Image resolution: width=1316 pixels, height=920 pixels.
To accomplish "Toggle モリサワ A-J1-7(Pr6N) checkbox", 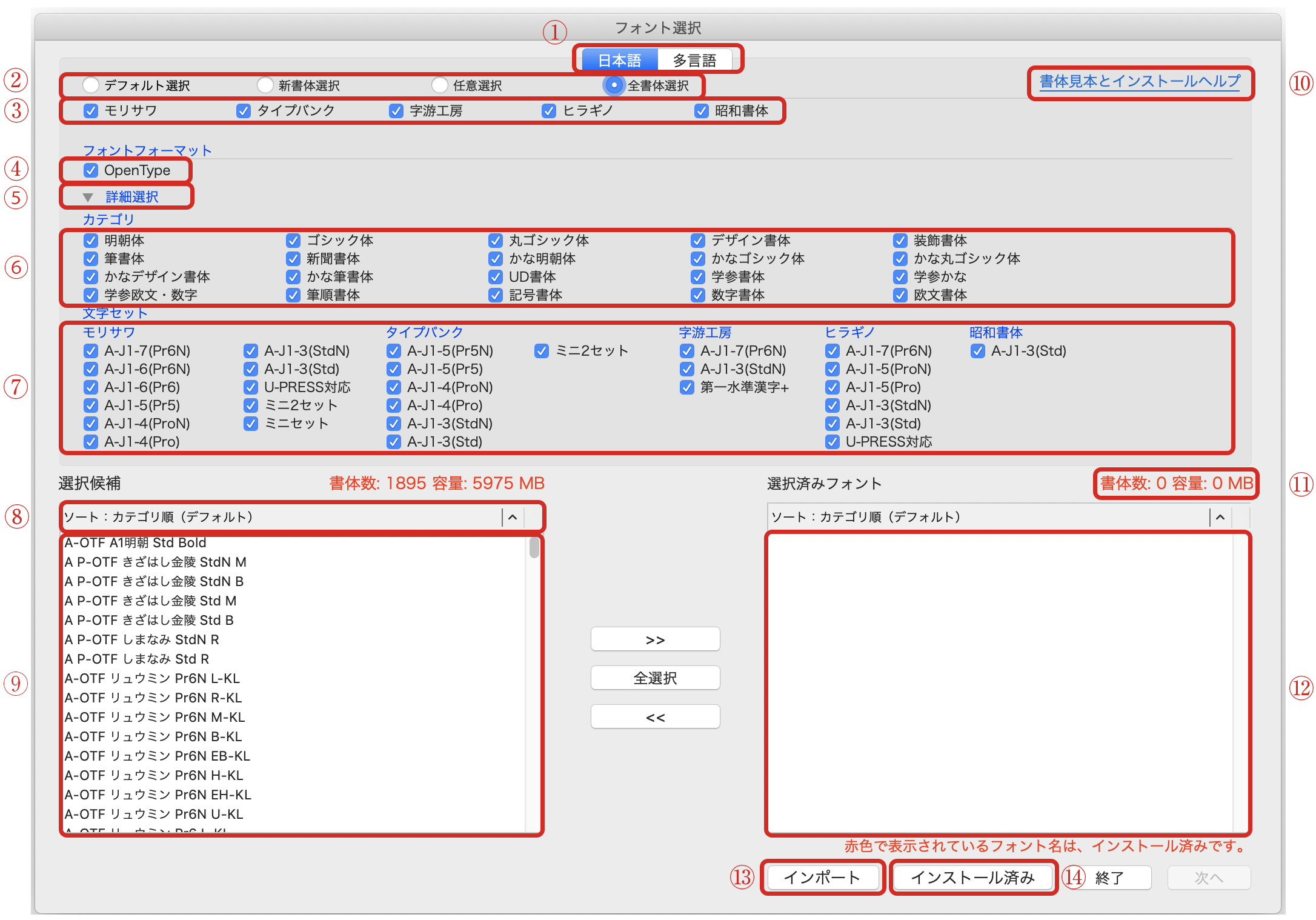I will 91,351.
